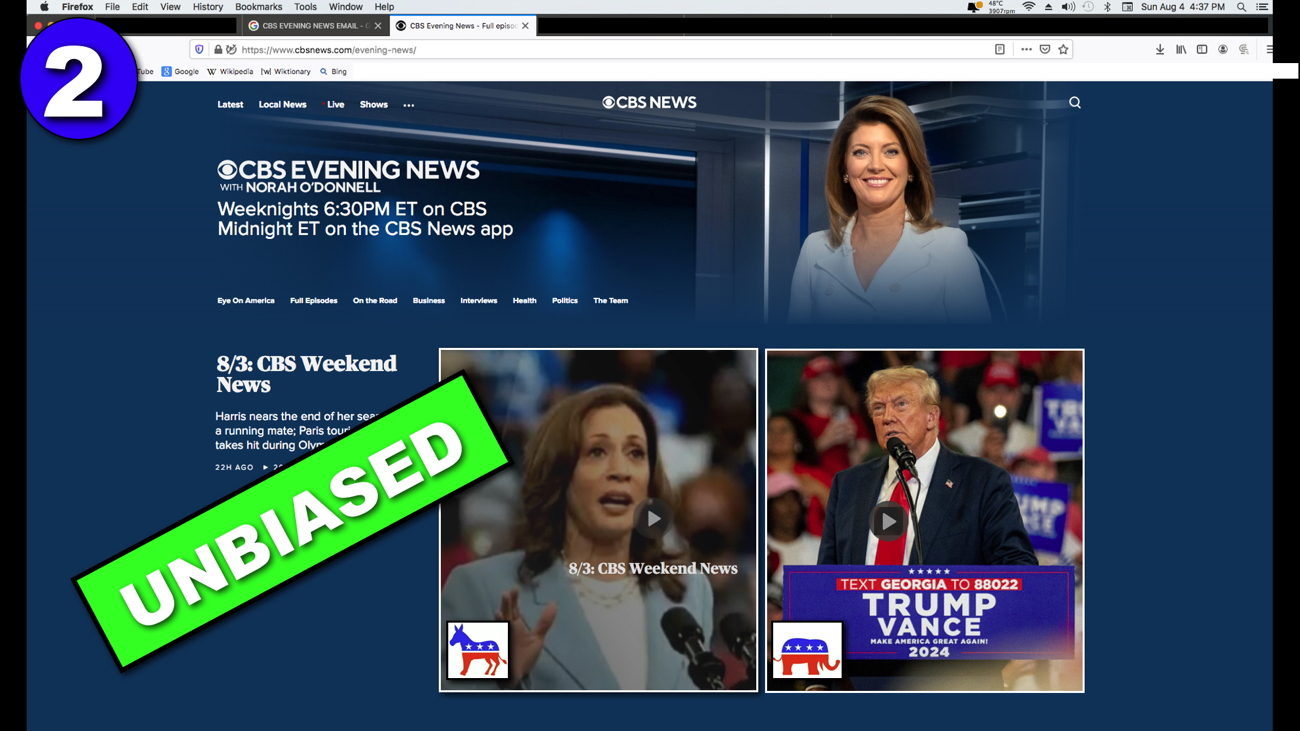Open the Edit menu
This screenshot has width=1300, height=731.
point(140,7)
